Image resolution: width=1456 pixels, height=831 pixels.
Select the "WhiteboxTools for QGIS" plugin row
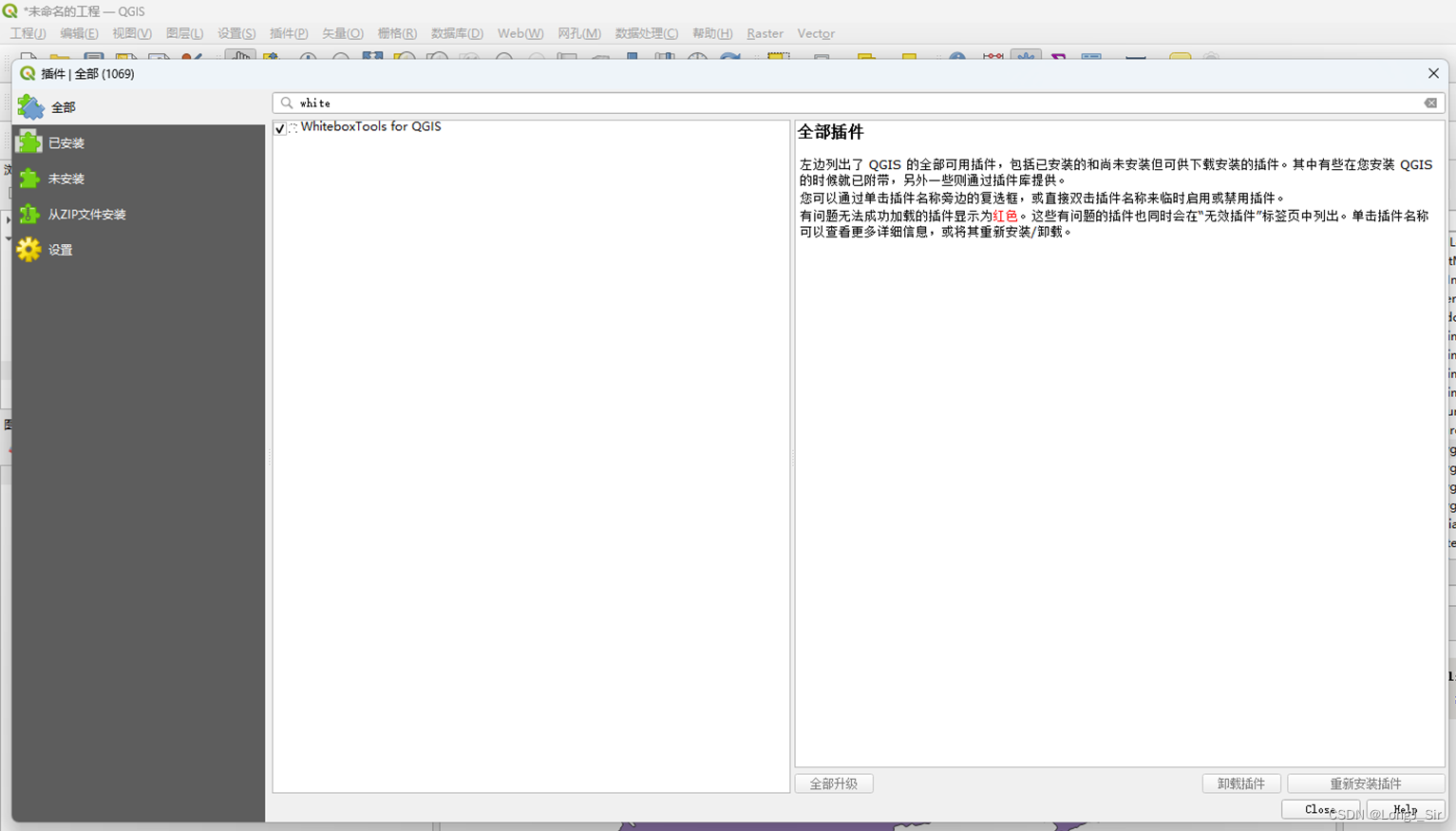[531, 127]
